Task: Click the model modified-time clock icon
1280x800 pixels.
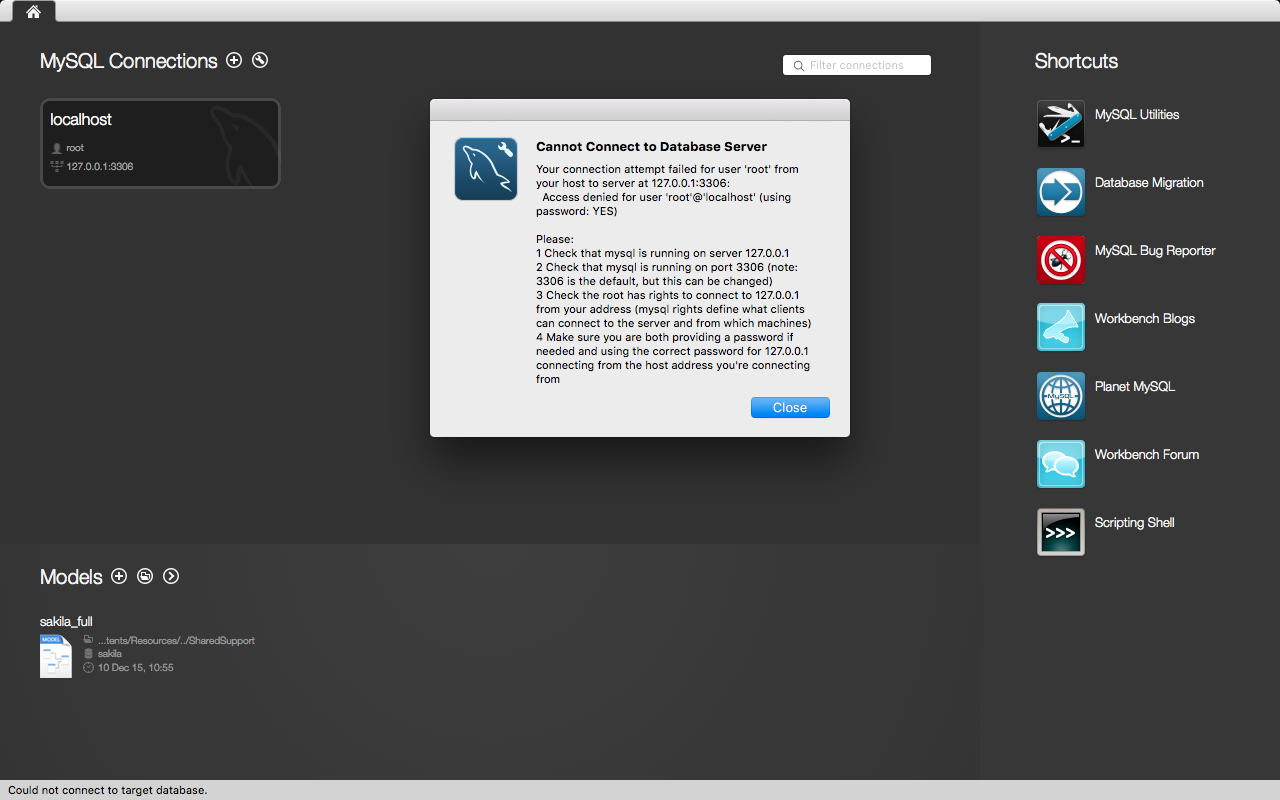Action: tap(88, 667)
